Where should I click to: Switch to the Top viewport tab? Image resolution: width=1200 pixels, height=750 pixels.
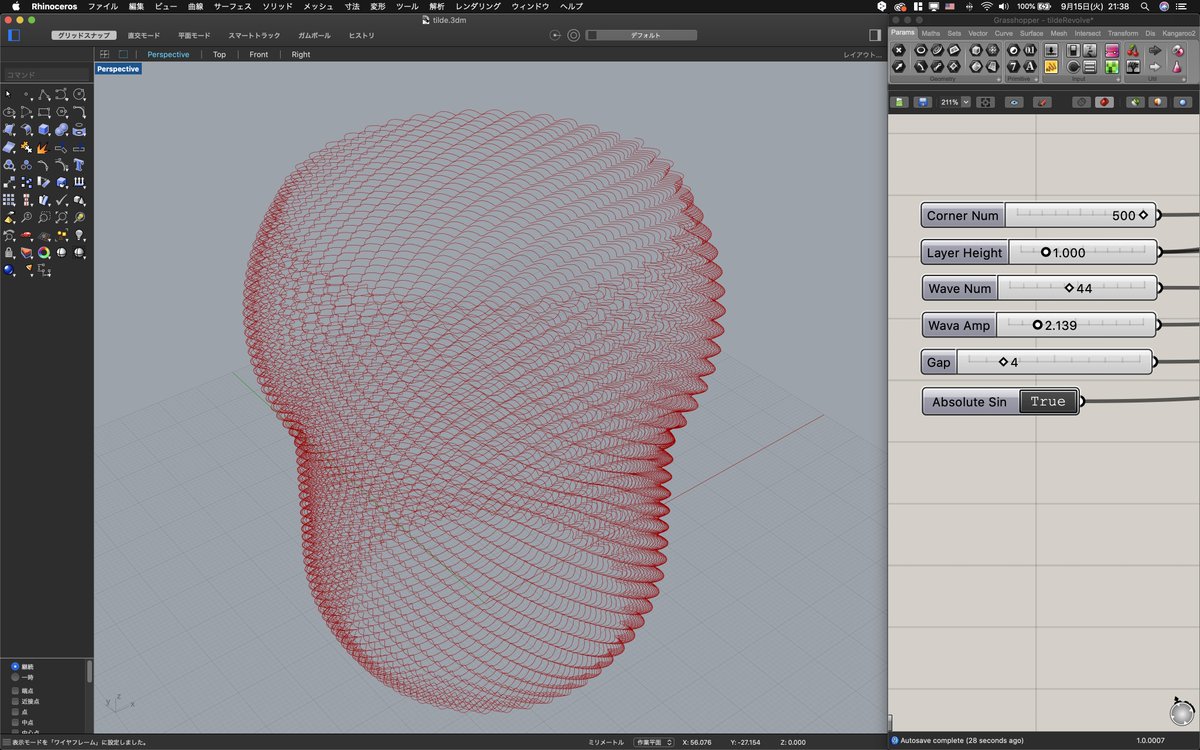[x=219, y=54]
